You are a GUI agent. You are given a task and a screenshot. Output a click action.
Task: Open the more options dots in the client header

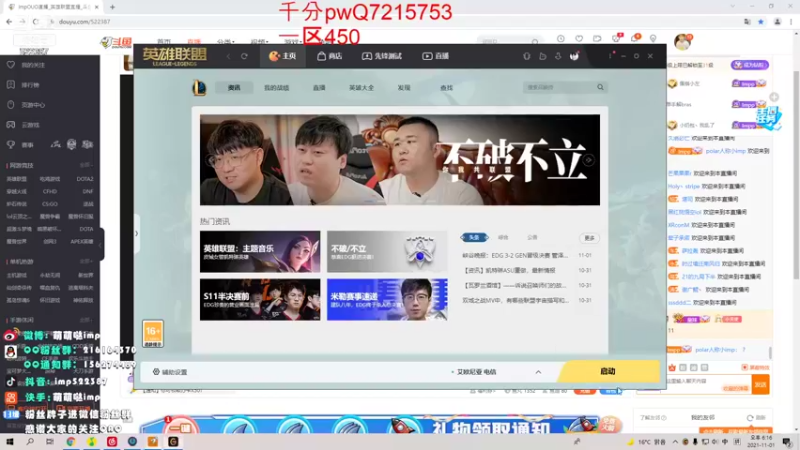[x=610, y=56]
